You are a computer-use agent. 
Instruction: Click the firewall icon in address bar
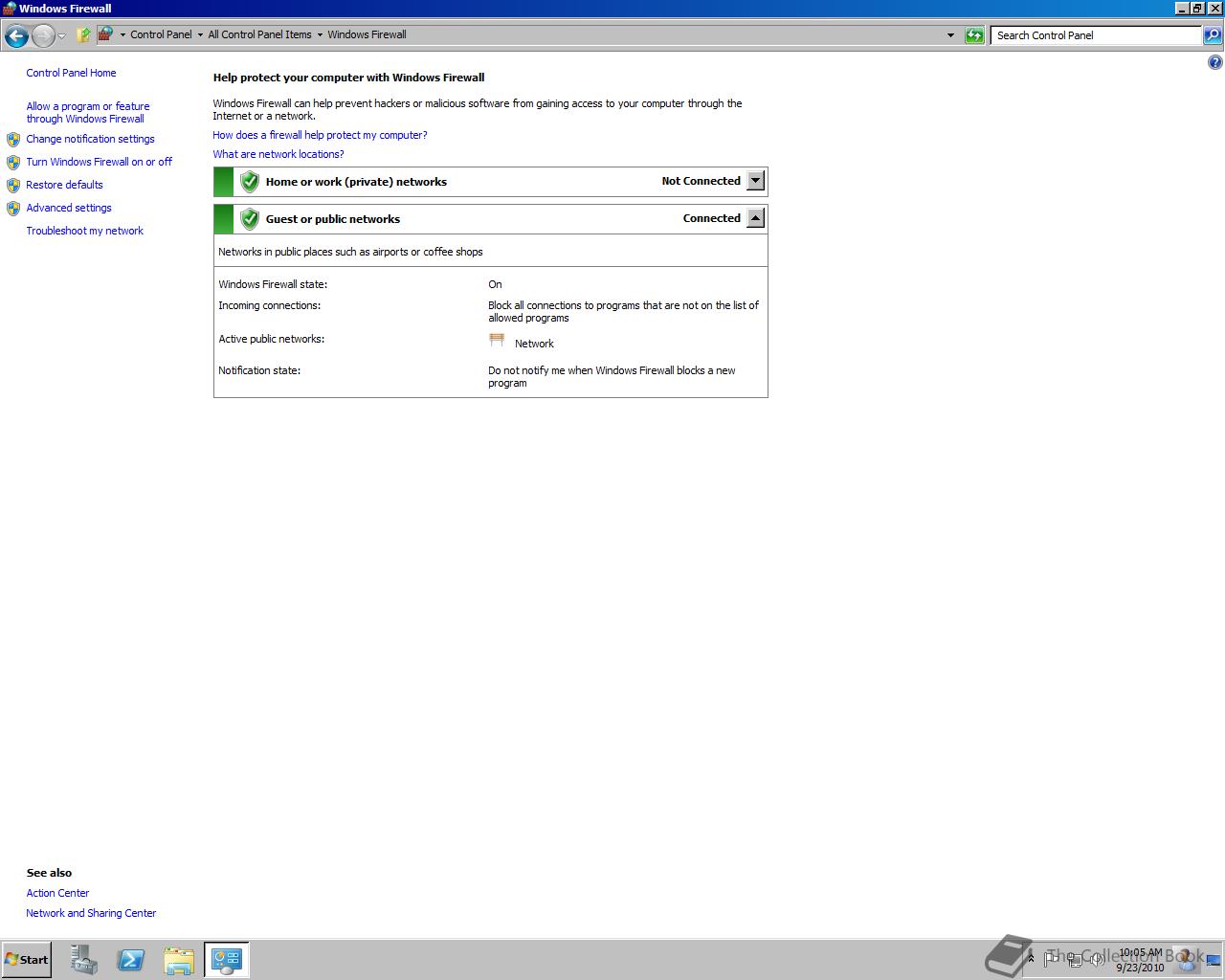pos(105,34)
